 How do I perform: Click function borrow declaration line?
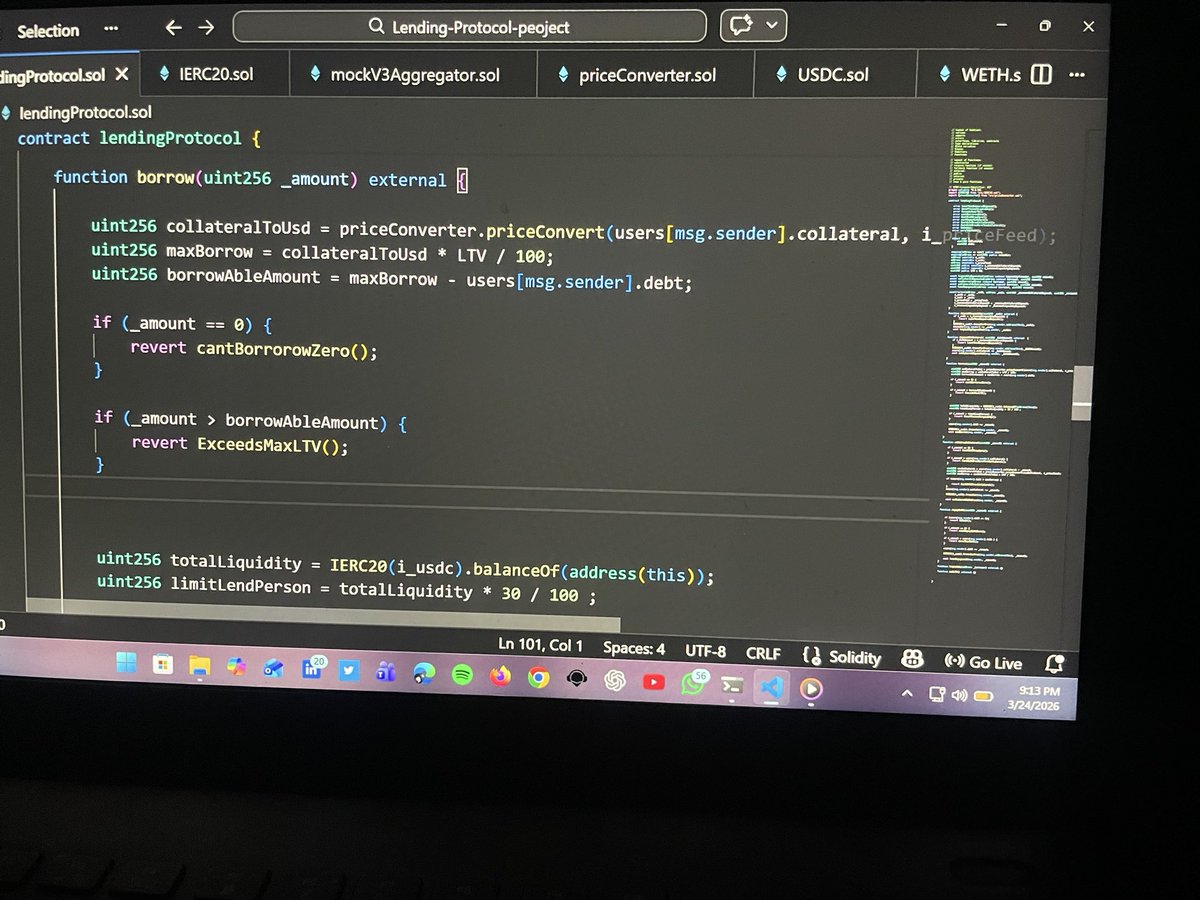tap(260, 179)
